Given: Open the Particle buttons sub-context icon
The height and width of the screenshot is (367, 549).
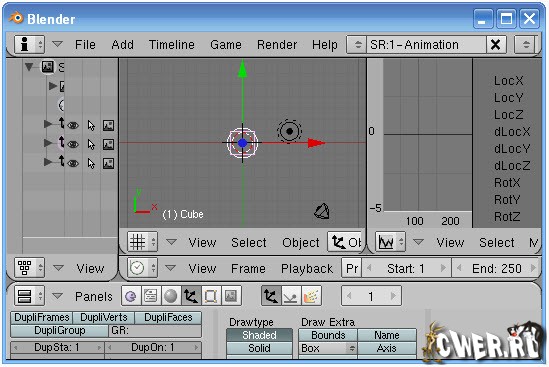Looking at the screenshot, I should [311, 296].
